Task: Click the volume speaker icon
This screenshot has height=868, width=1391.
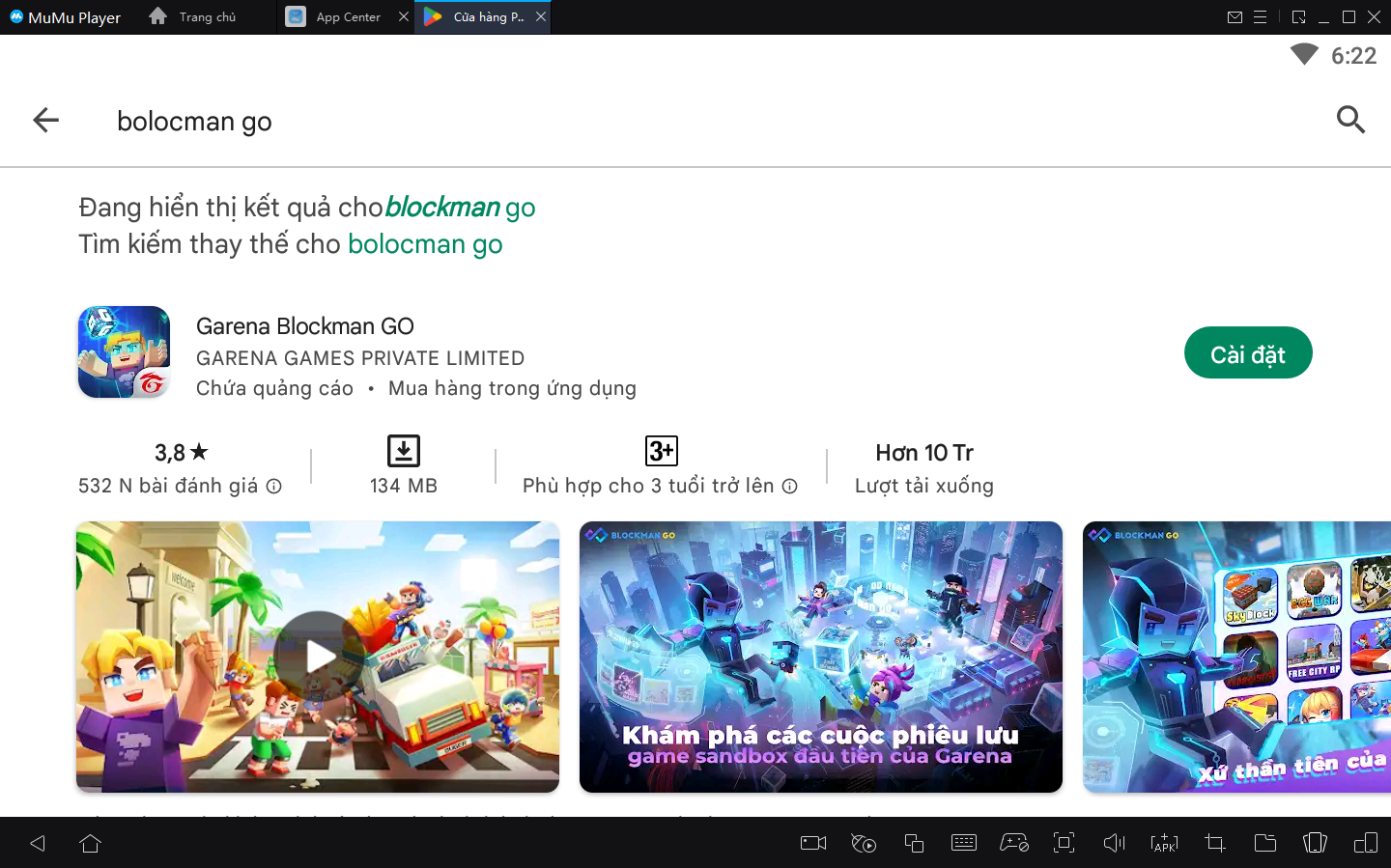Action: [1114, 843]
